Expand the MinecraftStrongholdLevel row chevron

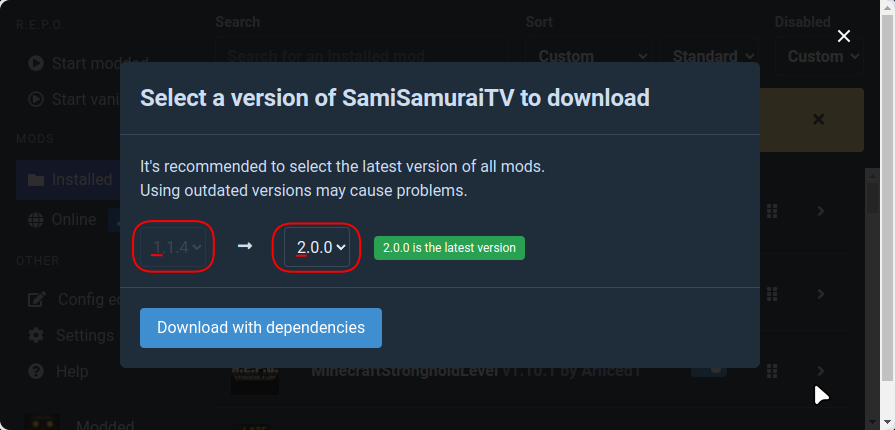pos(821,371)
